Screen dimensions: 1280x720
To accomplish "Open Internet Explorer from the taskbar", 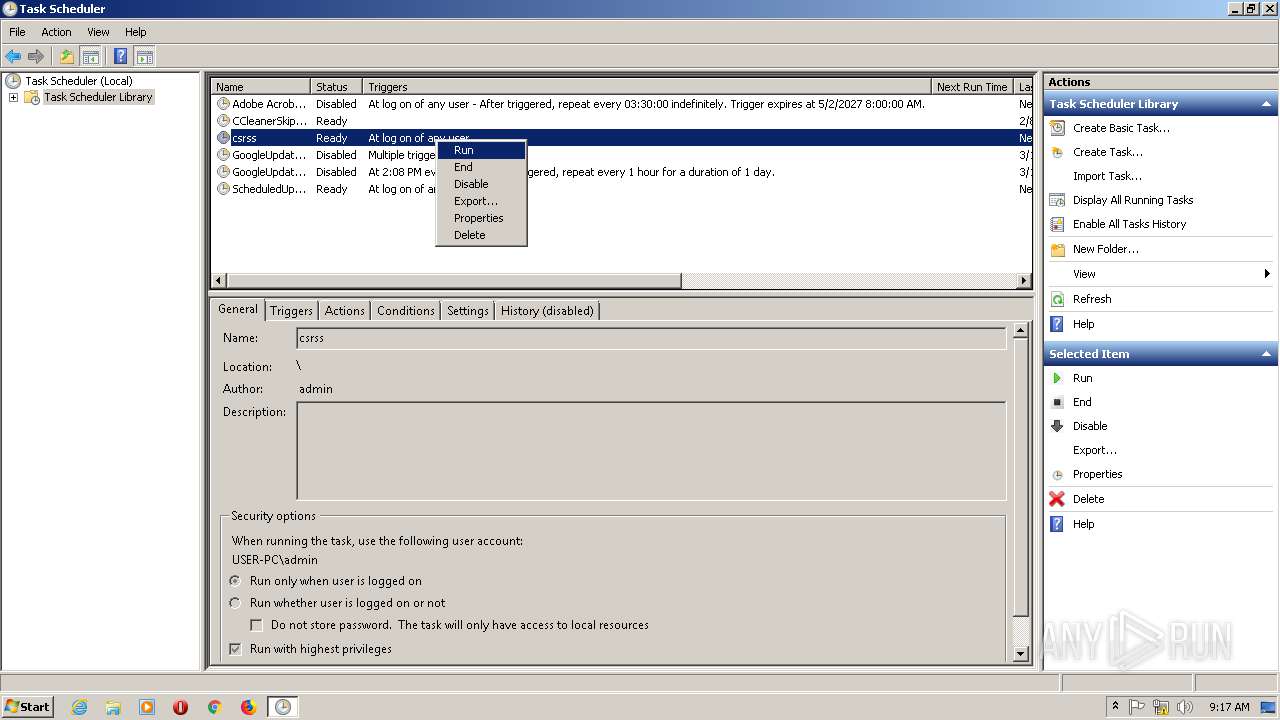I will [79, 707].
